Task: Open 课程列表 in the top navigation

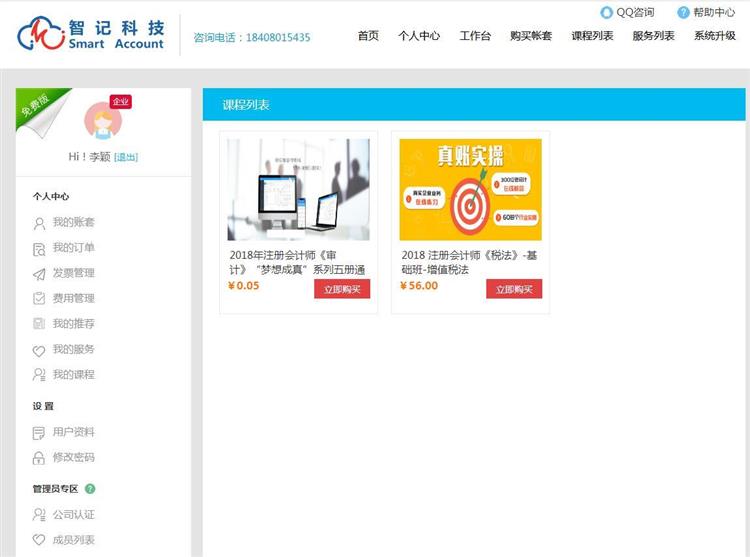Action: 592,36
